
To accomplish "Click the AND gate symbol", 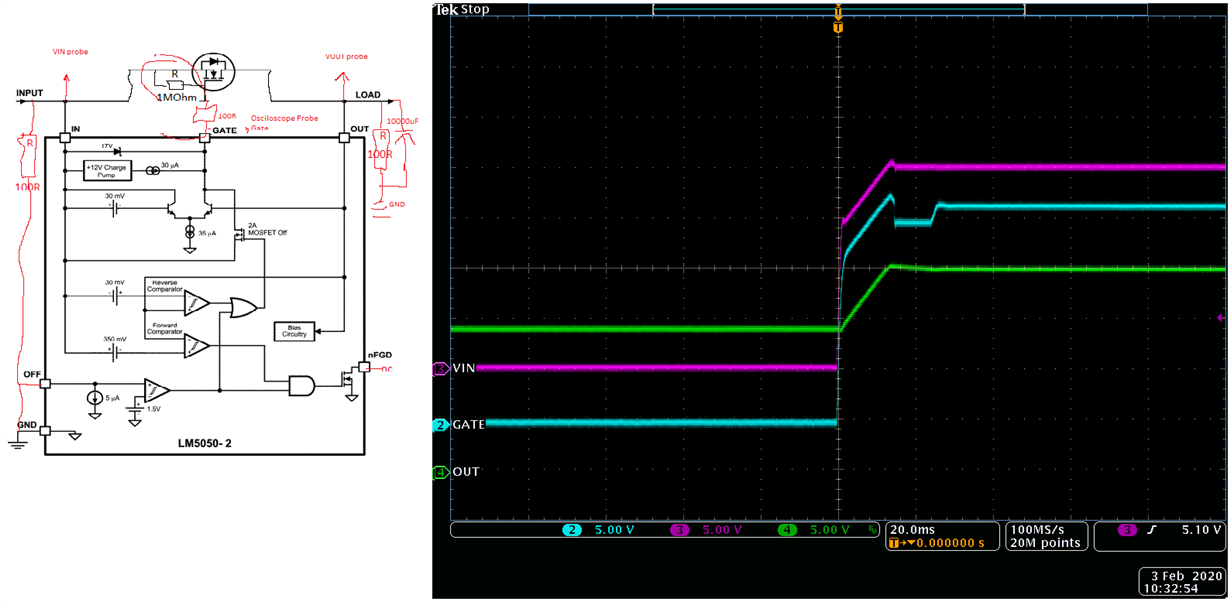I will click(x=301, y=385).
